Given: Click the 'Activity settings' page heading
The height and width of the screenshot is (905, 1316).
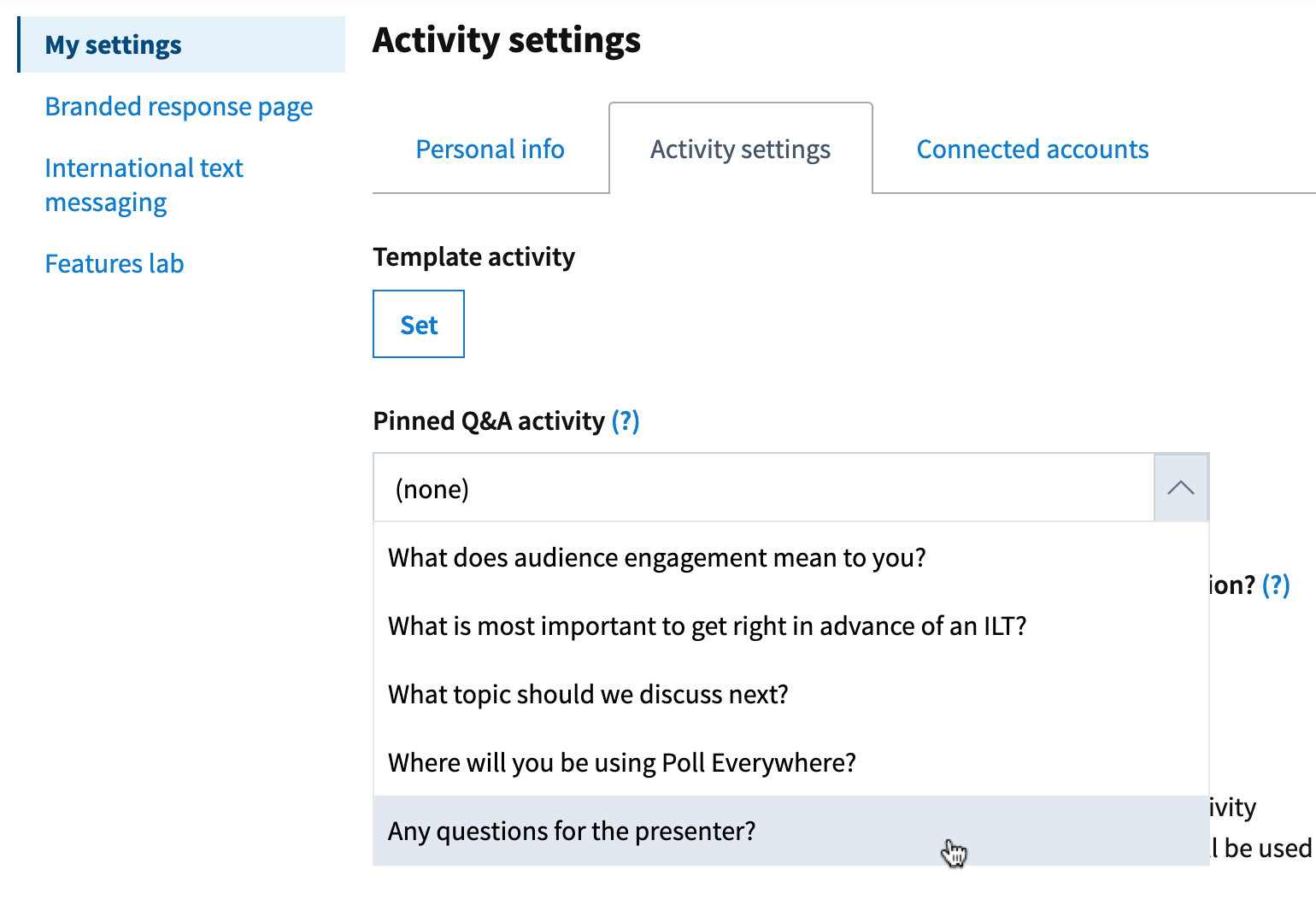Looking at the screenshot, I should pyautogui.click(x=507, y=40).
